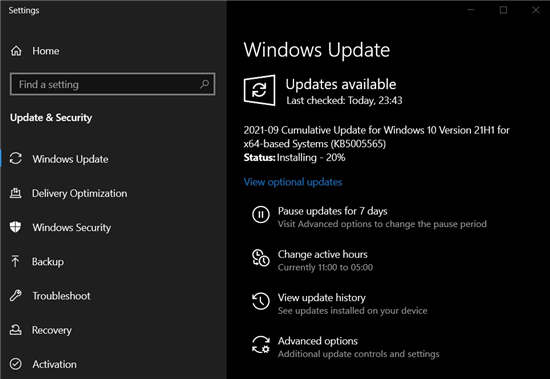Open the Home settings page
The image size is (550, 379).
pos(46,51)
